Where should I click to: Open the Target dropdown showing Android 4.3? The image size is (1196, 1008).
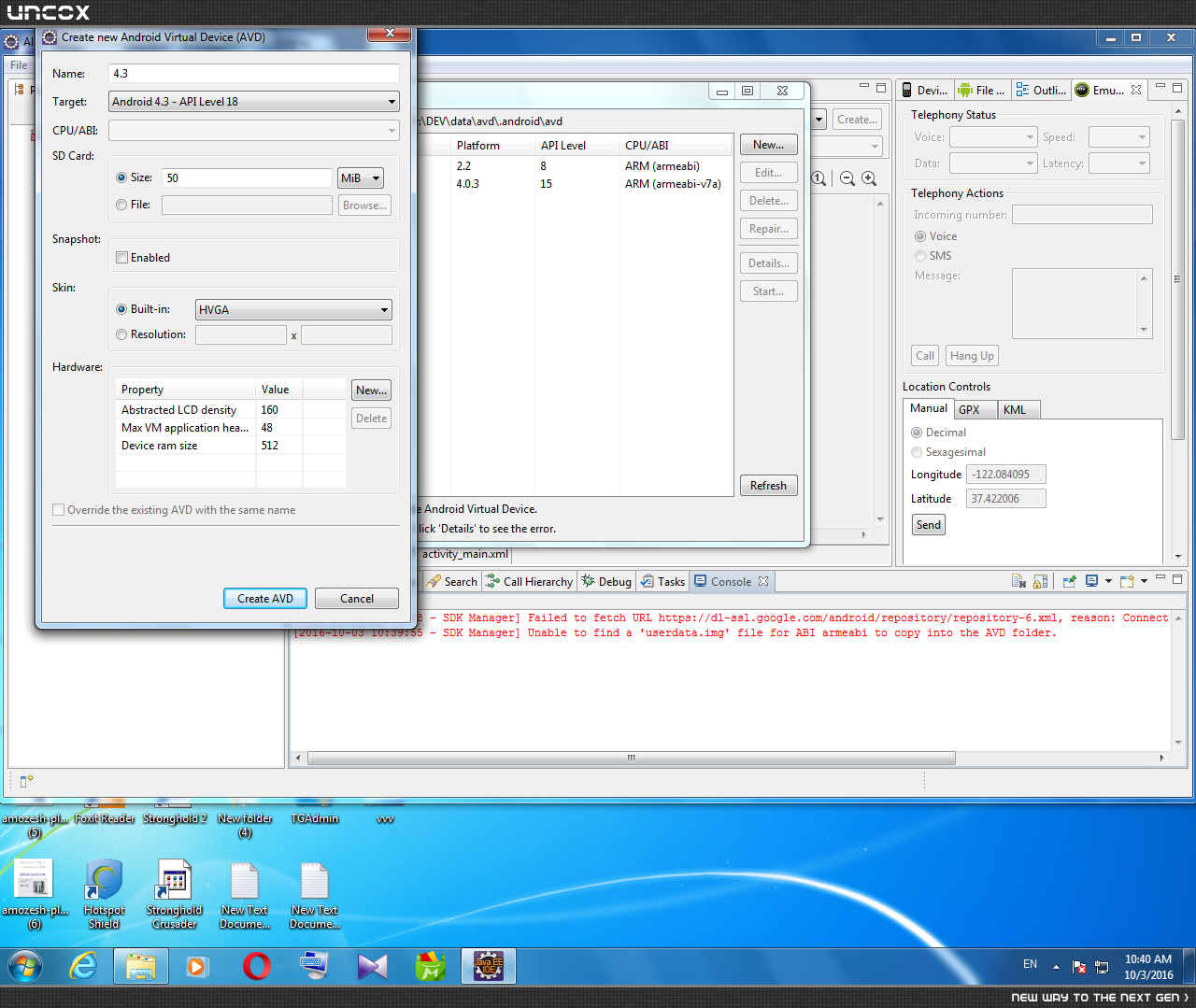(254, 102)
